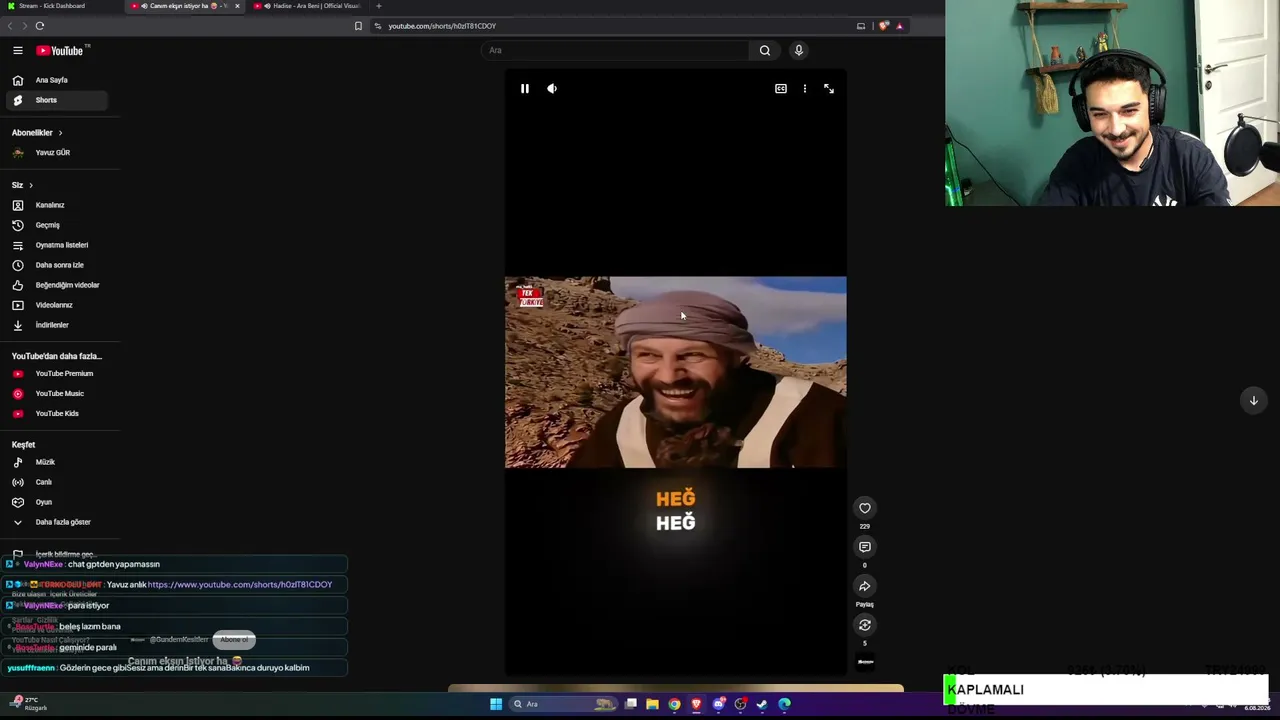The image size is (1280, 720).
Task: Pause the playing Short
Action: point(524,89)
